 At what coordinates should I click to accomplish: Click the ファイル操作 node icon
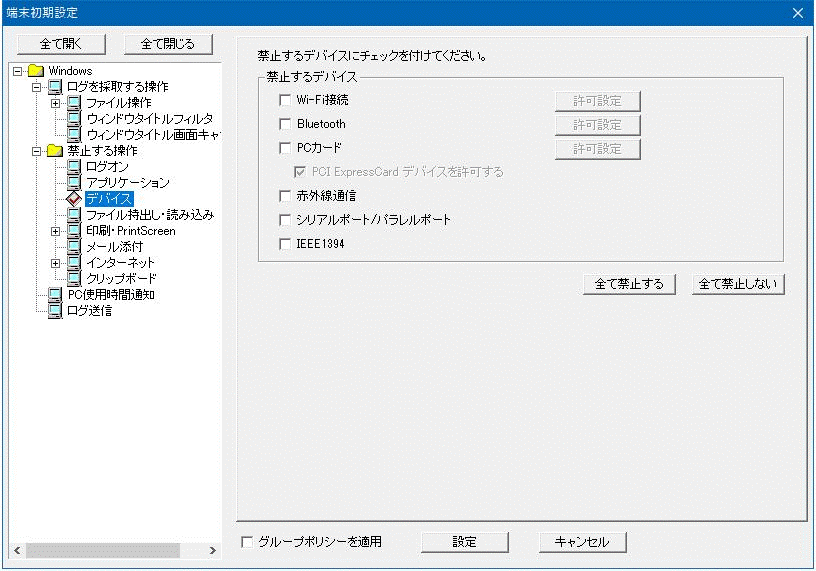click(x=74, y=103)
